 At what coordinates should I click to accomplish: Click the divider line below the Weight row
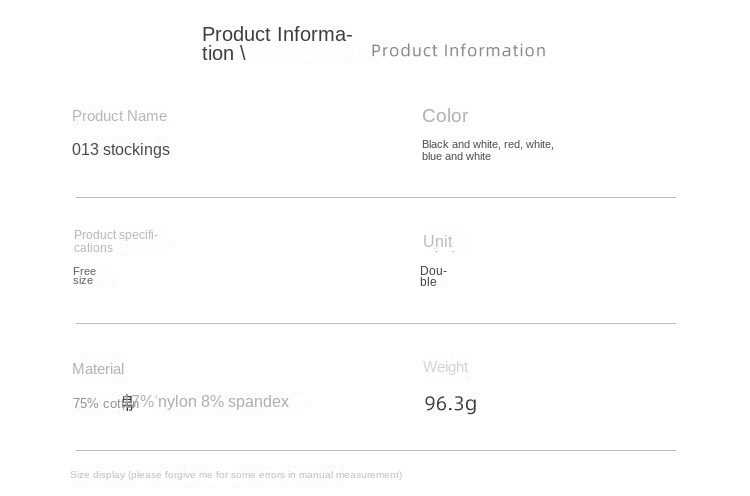click(x=375, y=450)
